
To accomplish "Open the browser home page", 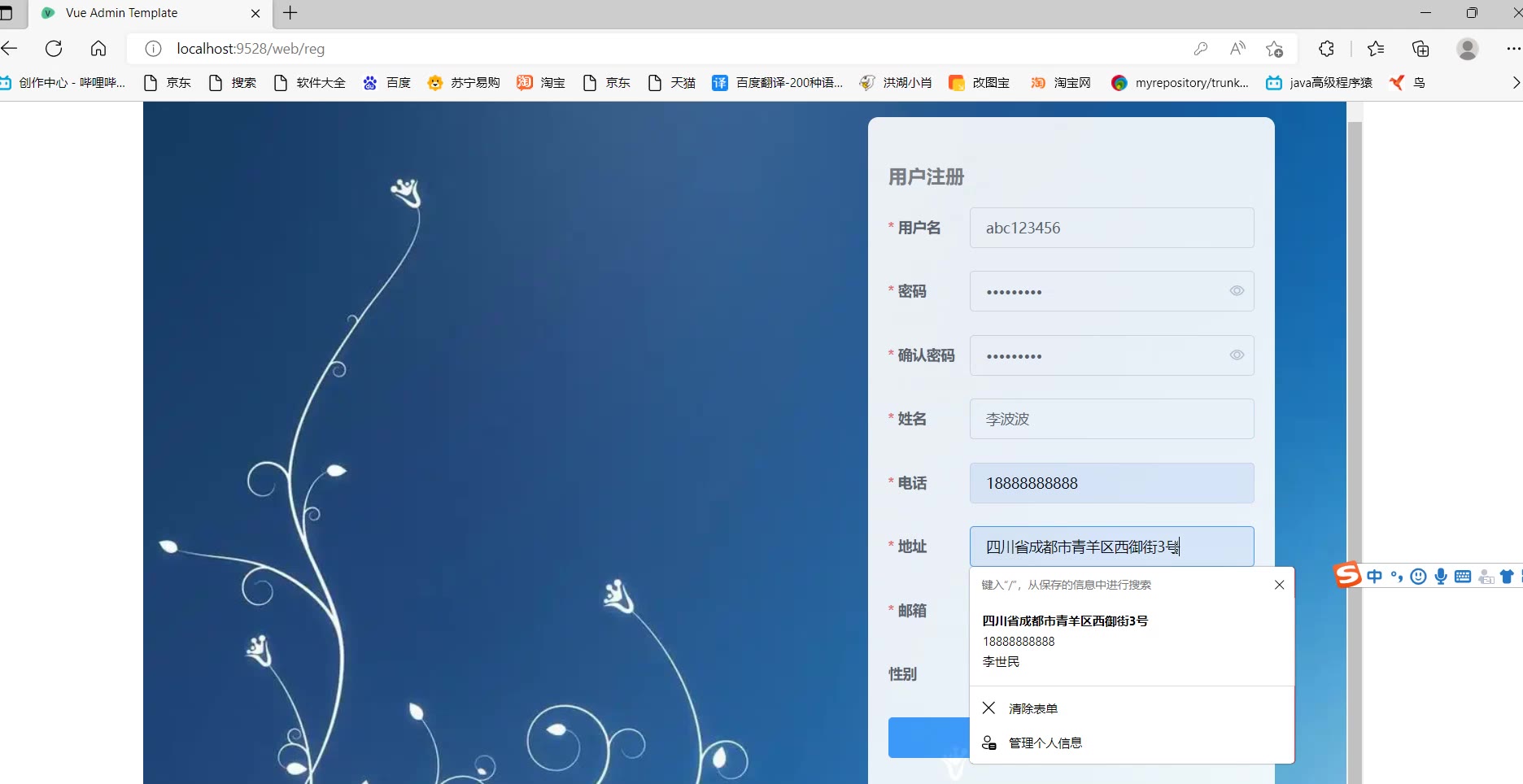I will click(98, 49).
